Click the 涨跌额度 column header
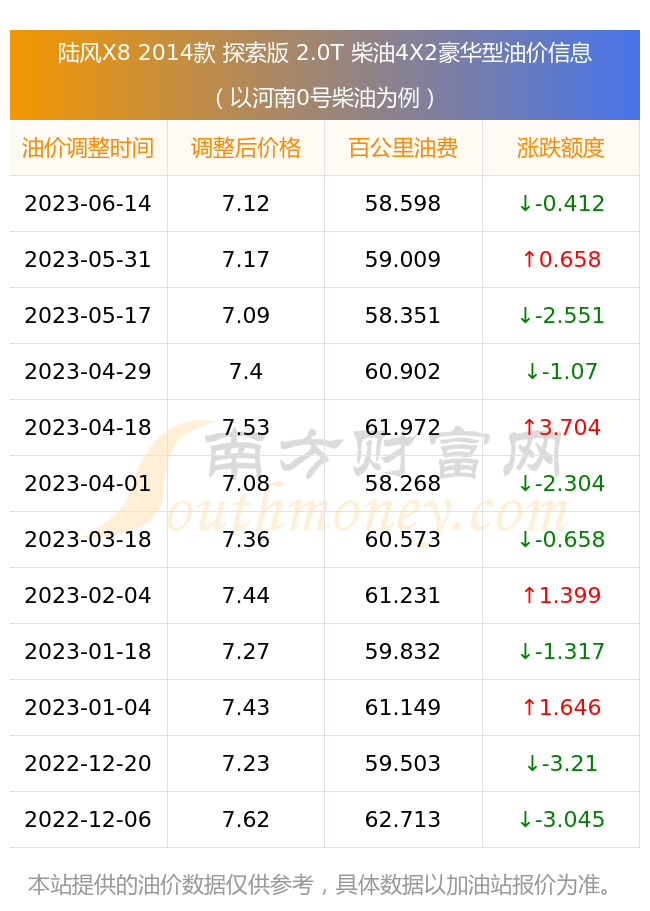Screen dimensions: 650x911 click(561, 148)
